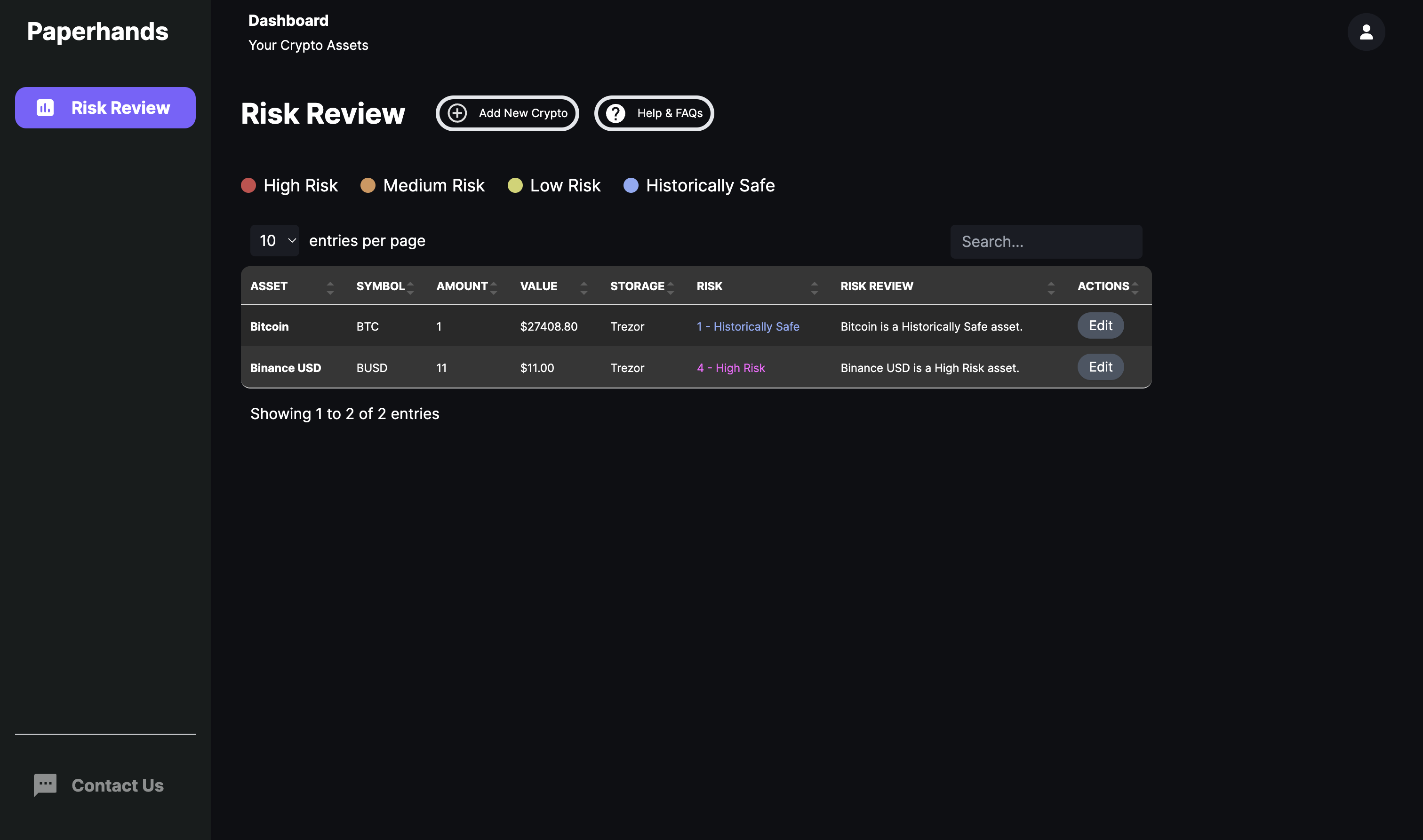1423x840 pixels.
Task: Click the Paperhands logo title
Action: (97, 31)
